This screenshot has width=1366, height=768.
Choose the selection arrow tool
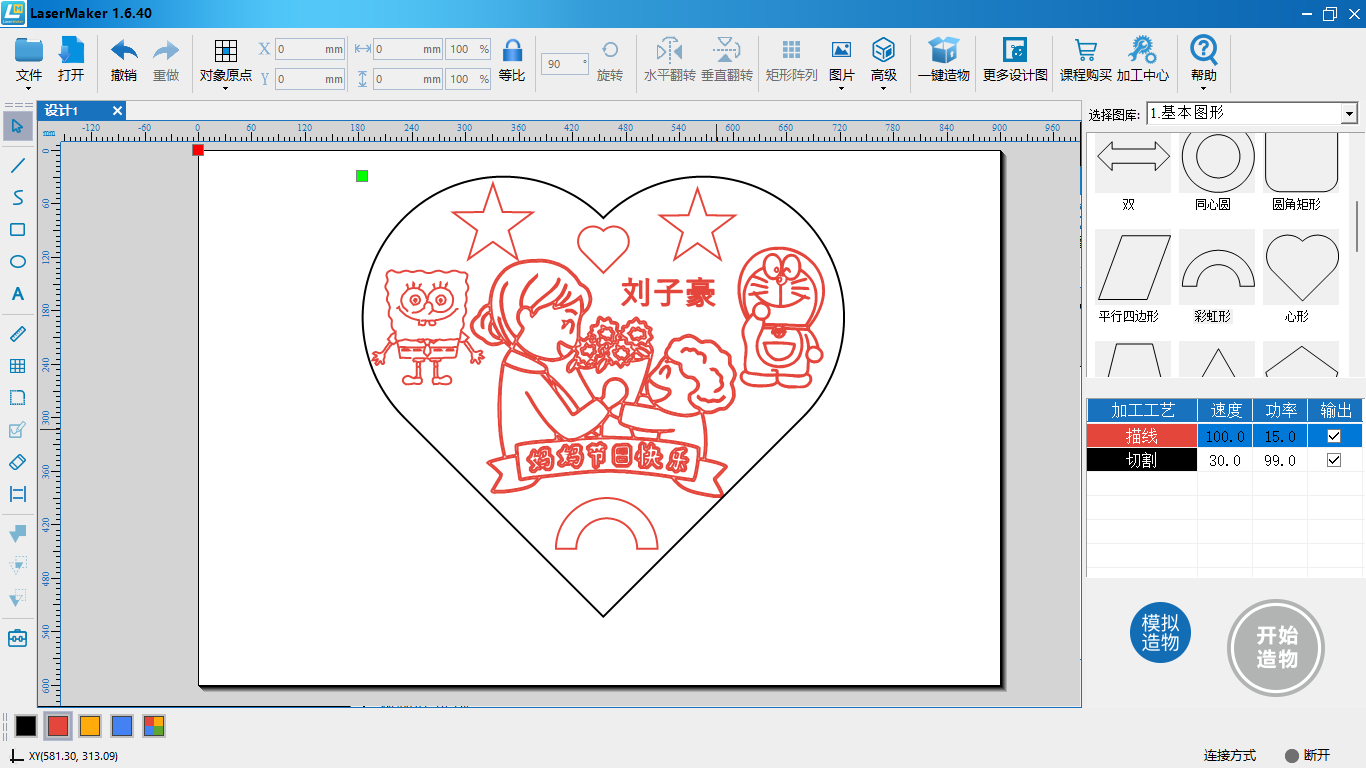pos(17,126)
